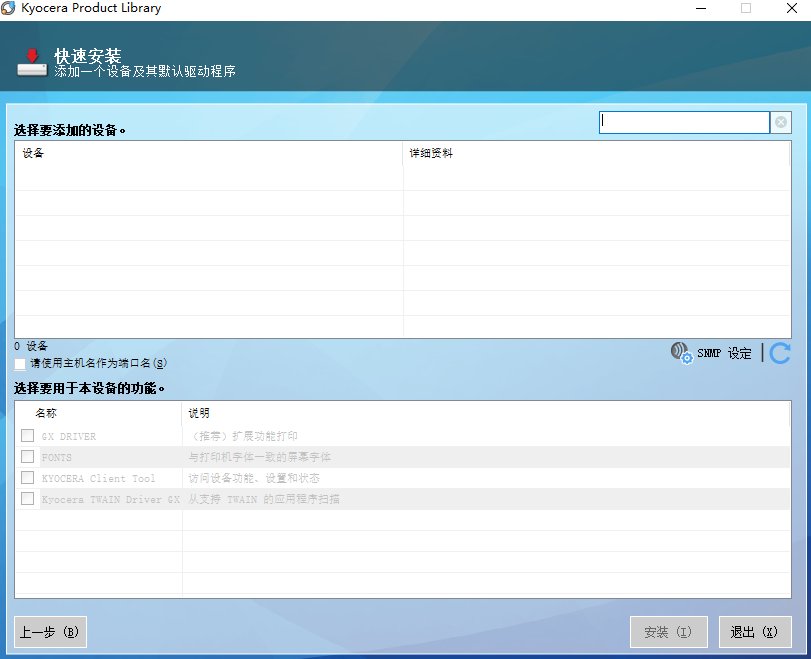Select the first row in device list
Viewport: 811px width, 659px height.
(200, 178)
